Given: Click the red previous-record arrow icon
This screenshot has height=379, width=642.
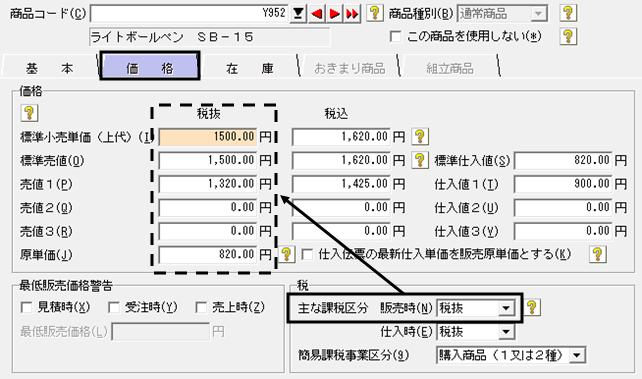Looking at the screenshot, I should point(316,14).
